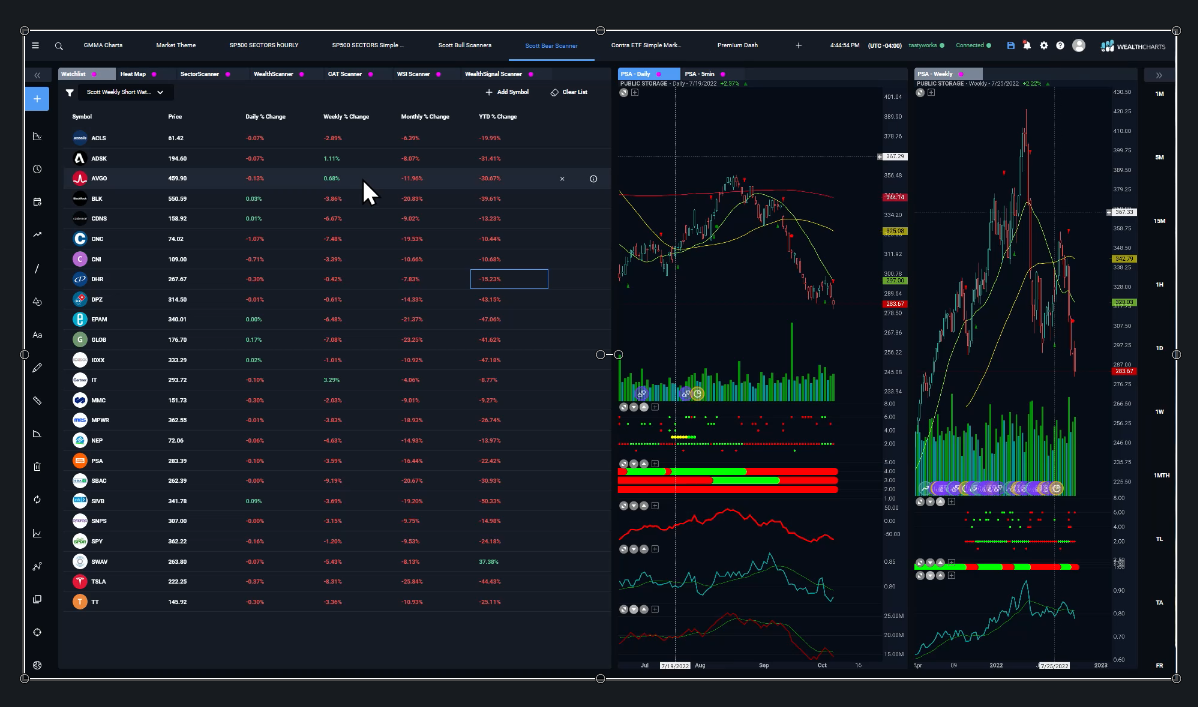Sort by the Price column header
1198x707 pixels.
pos(175,117)
